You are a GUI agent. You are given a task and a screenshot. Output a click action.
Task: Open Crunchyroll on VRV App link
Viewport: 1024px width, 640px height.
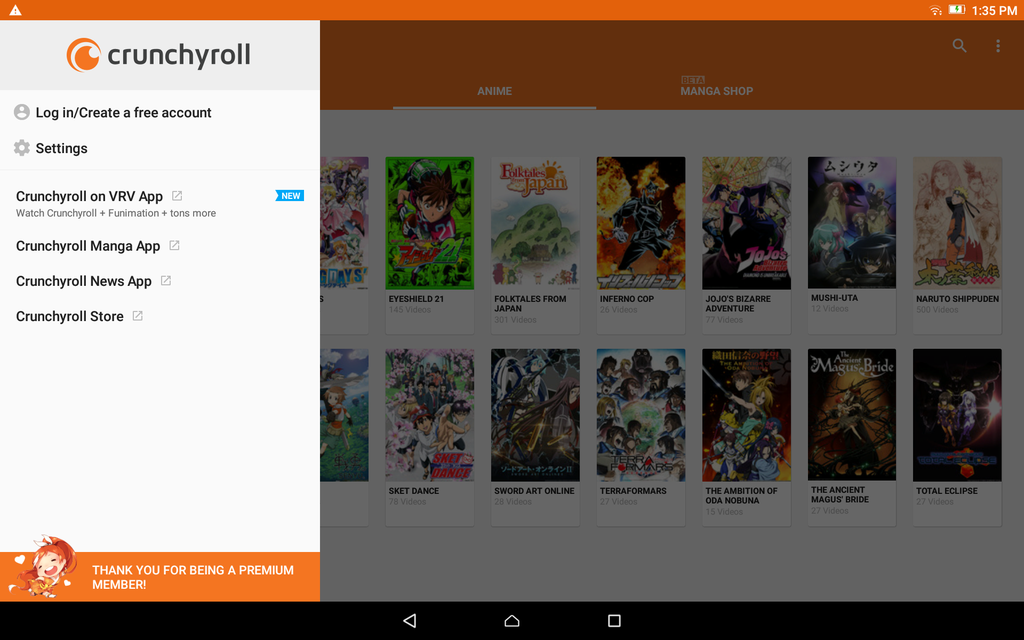(160, 203)
